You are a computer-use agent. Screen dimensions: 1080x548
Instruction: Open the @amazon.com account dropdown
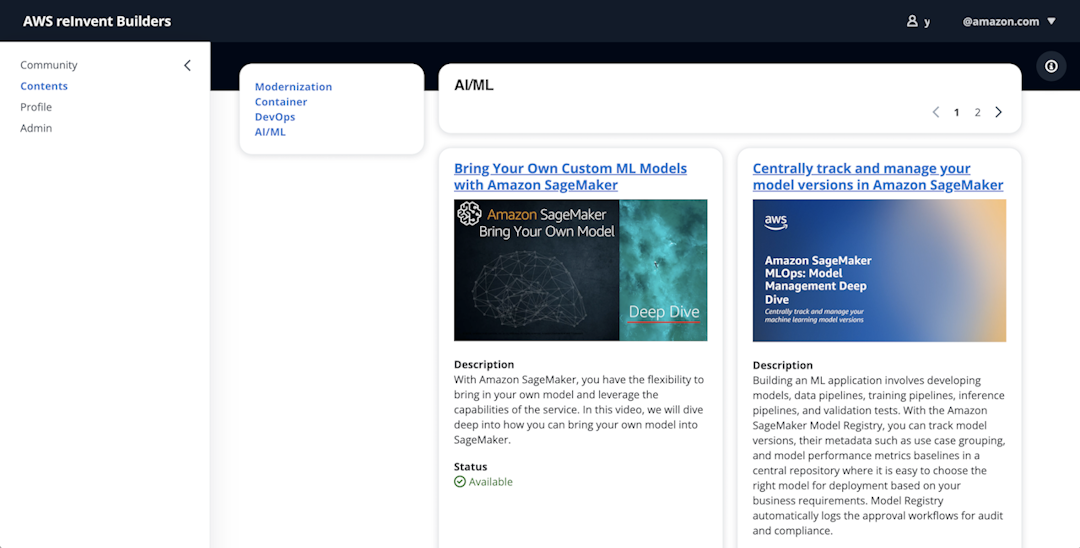[x=1009, y=21]
